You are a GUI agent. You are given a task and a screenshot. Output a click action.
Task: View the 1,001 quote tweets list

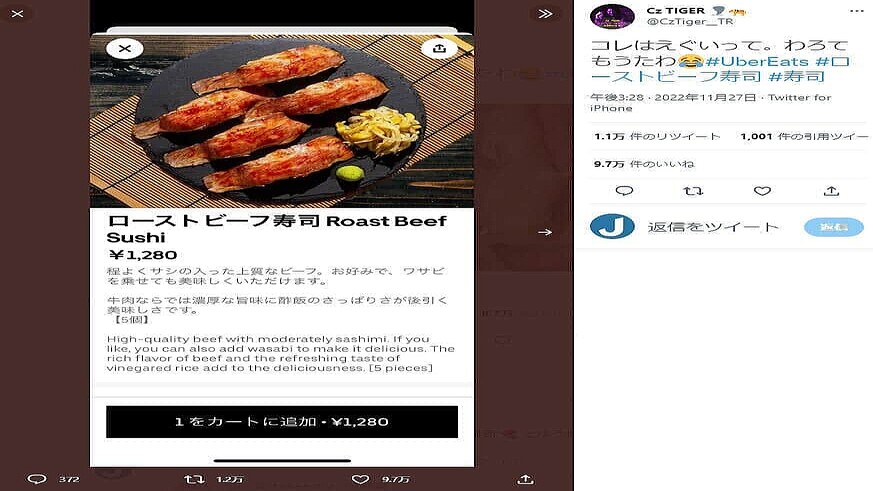tap(804, 136)
